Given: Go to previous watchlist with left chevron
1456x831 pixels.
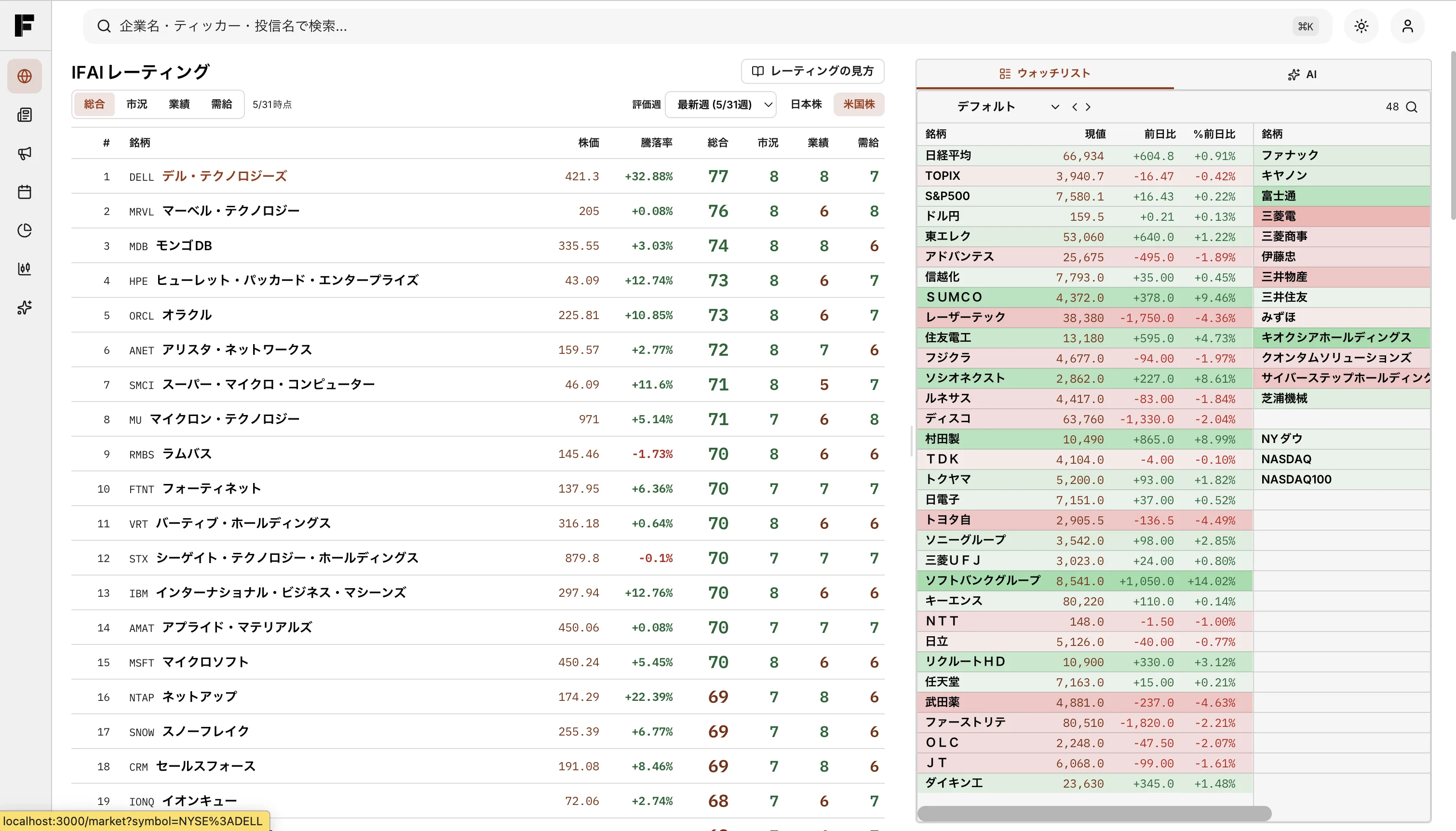Looking at the screenshot, I should (x=1075, y=107).
